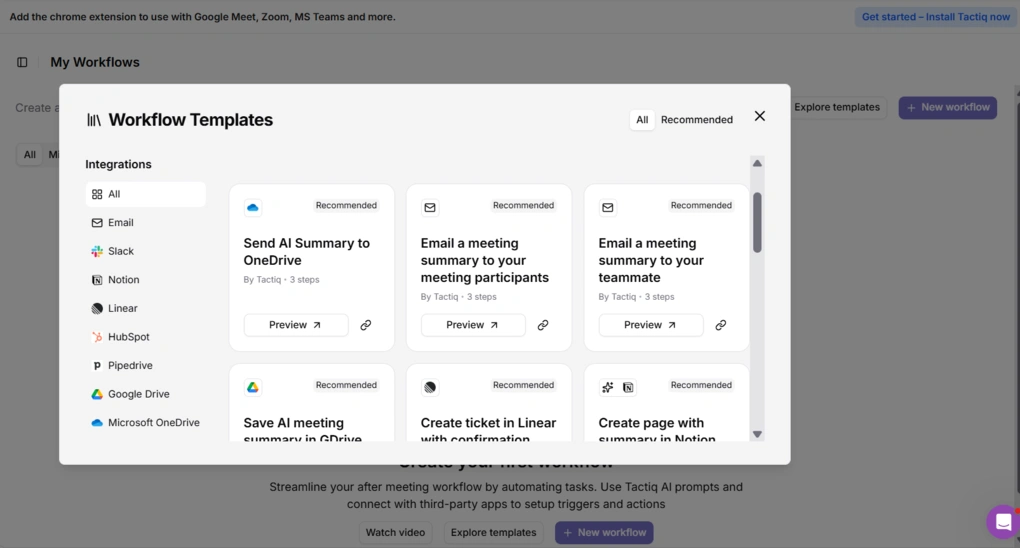Image resolution: width=1020 pixels, height=548 pixels.
Task: Click Get started – Install Tactiq now
Action: [935, 17]
